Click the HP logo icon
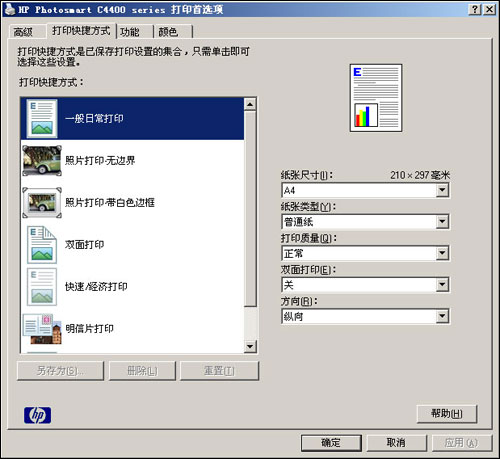The width and height of the screenshot is (500, 459). (37, 415)
